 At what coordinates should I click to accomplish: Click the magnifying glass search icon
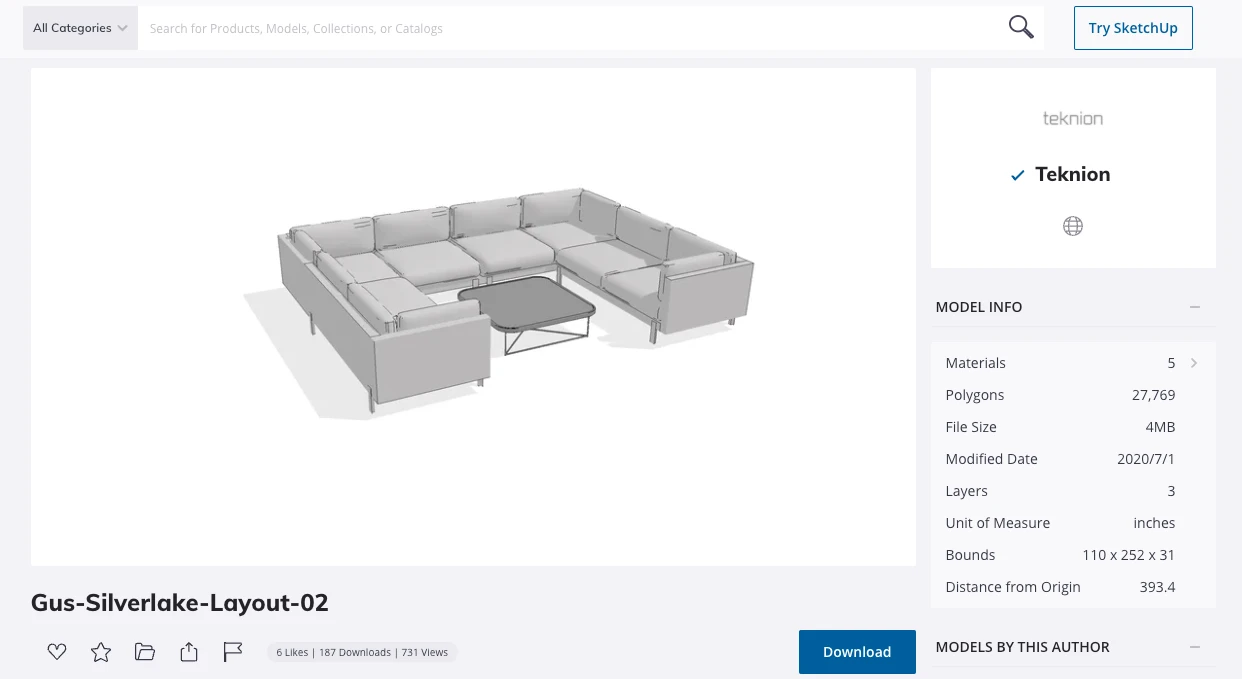pyautogui.click(x=1021, y=28)
